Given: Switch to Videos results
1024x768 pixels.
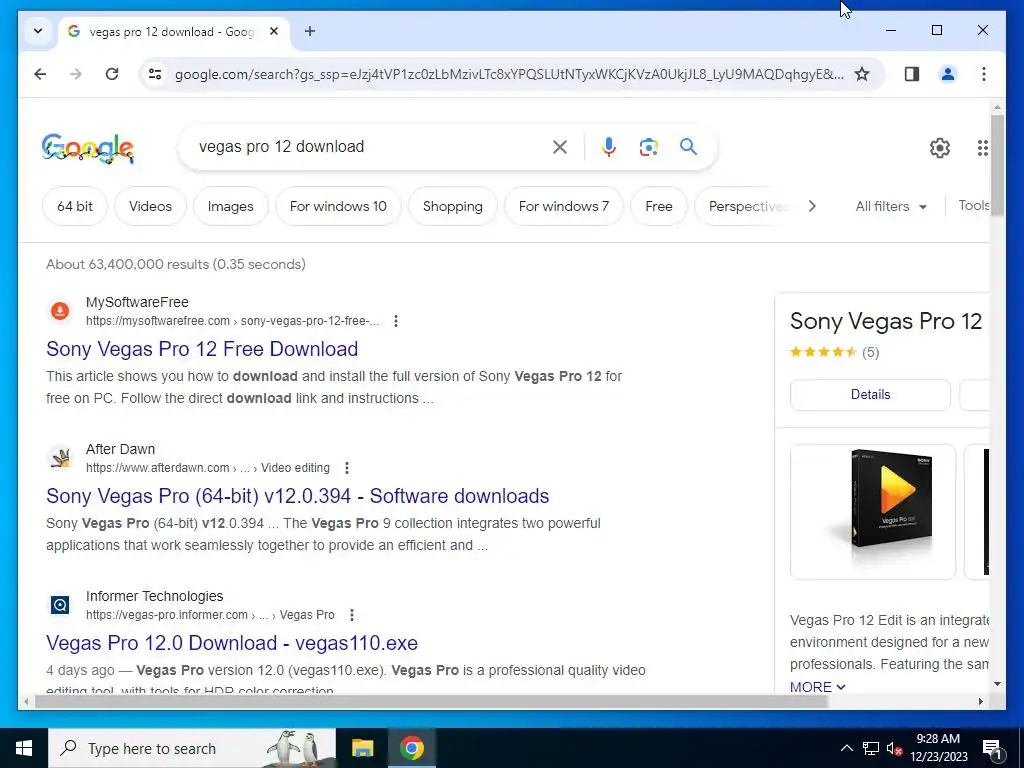Looking at the screenshot, I should [x=150, y=206].
